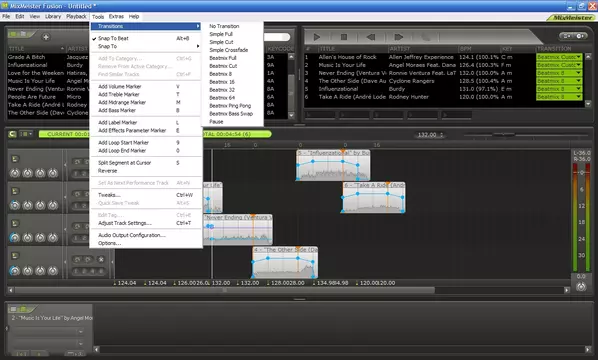Viewport: 598px width, 360px height.
Task: Click the blue-ringed knob in second track lane
Action: [14, 206]
